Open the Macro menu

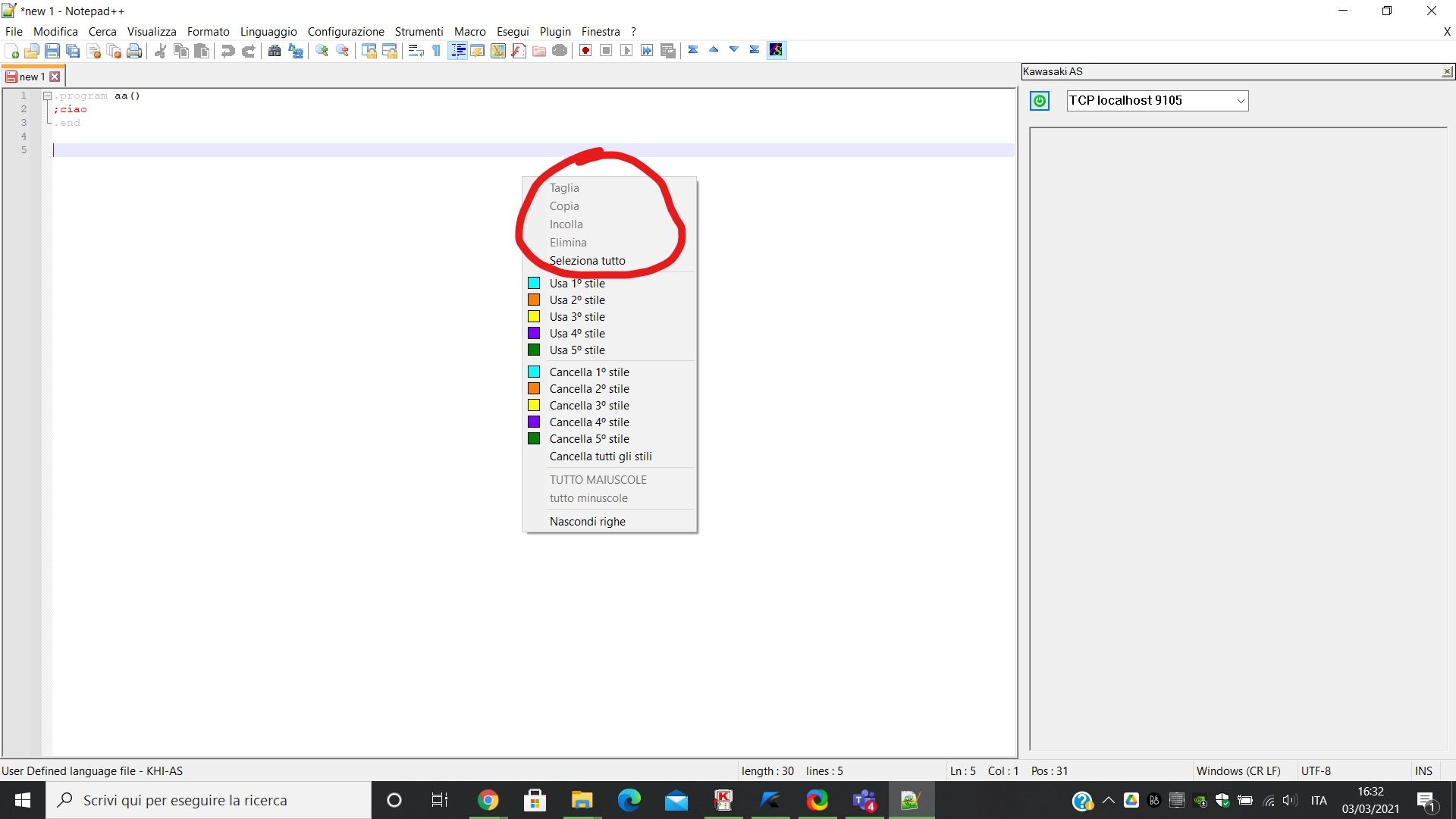(x=469, y=32)
